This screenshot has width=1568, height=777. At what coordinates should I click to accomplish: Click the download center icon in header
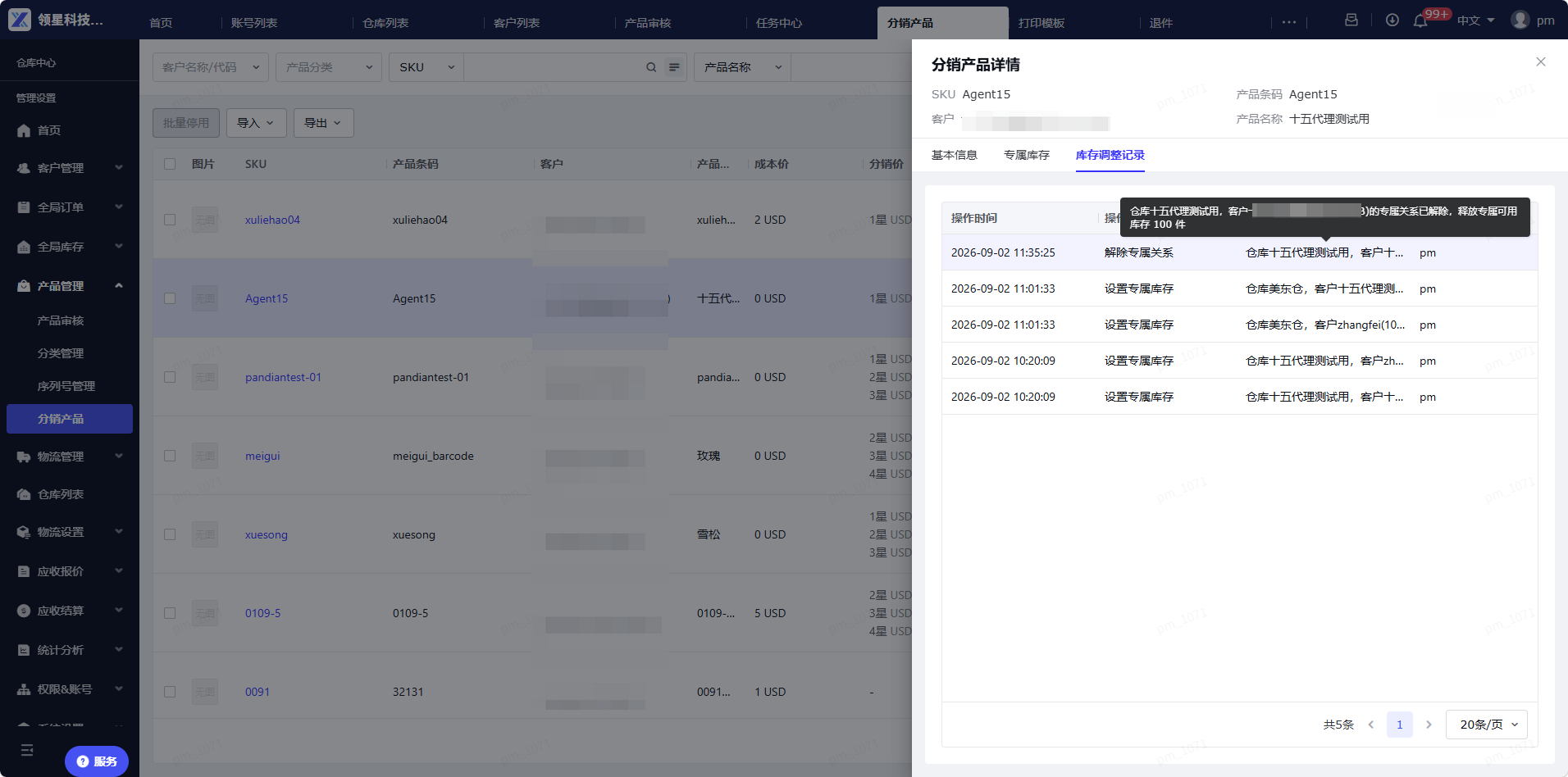coord(1393,20)
